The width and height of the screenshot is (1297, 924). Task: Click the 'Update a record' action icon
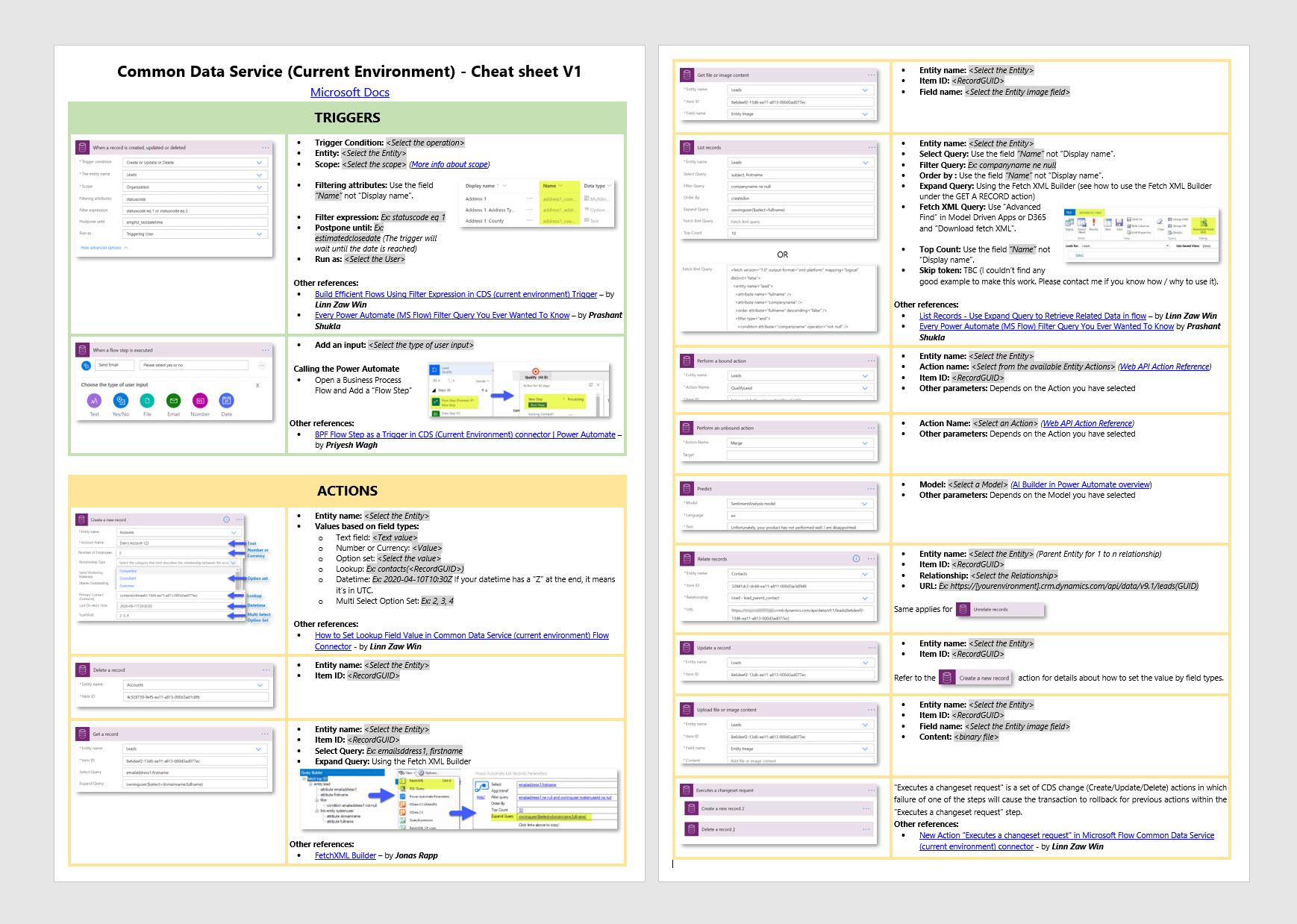pos(687,647)
